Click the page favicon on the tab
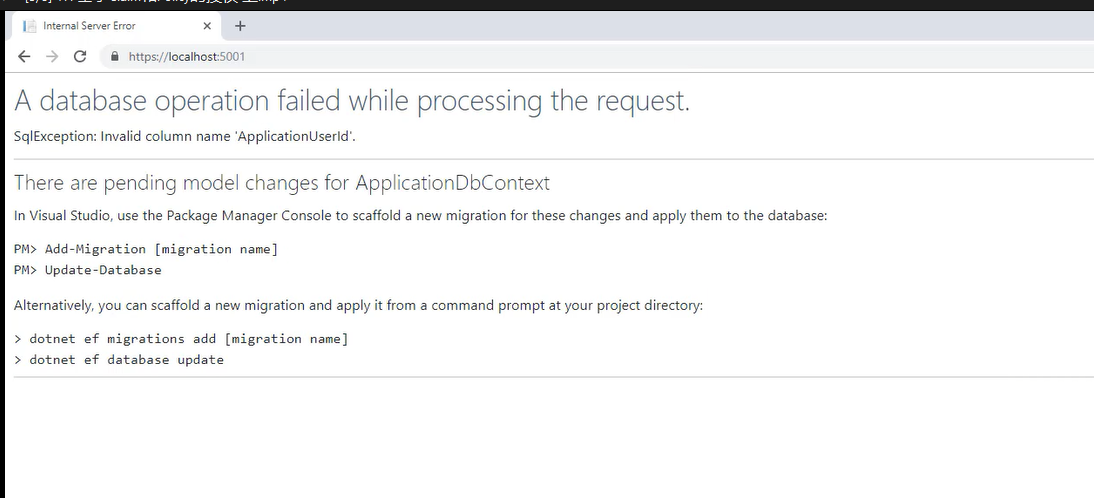The height and width of the screenshot is (498, 1094). 29,26
